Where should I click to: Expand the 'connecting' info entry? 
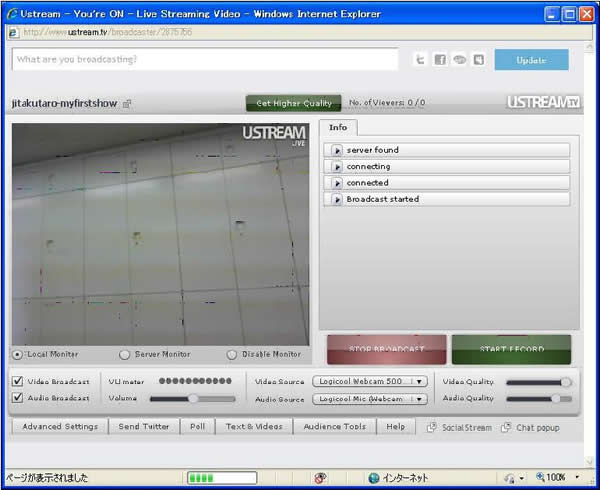pos(337,167)
